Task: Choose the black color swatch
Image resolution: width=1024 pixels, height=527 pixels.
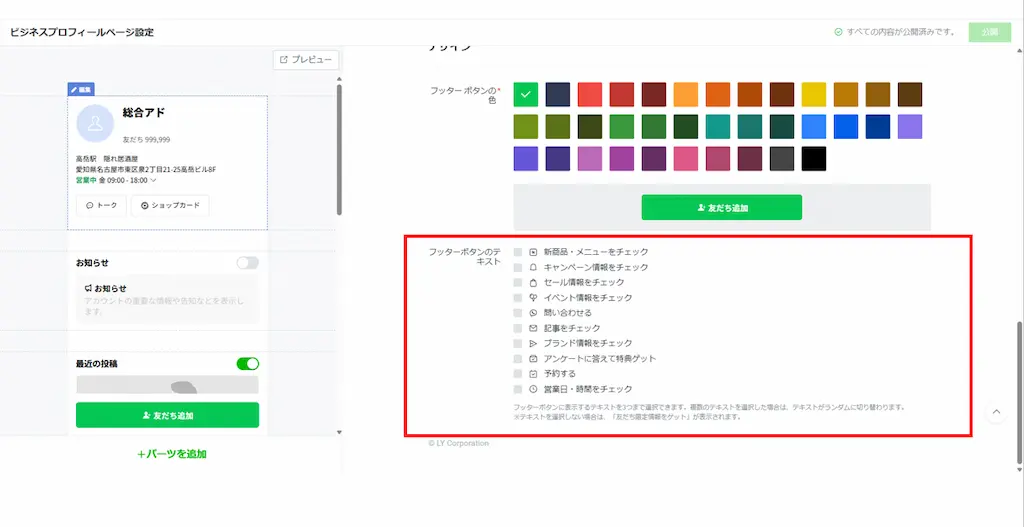Action: point(814,159)
